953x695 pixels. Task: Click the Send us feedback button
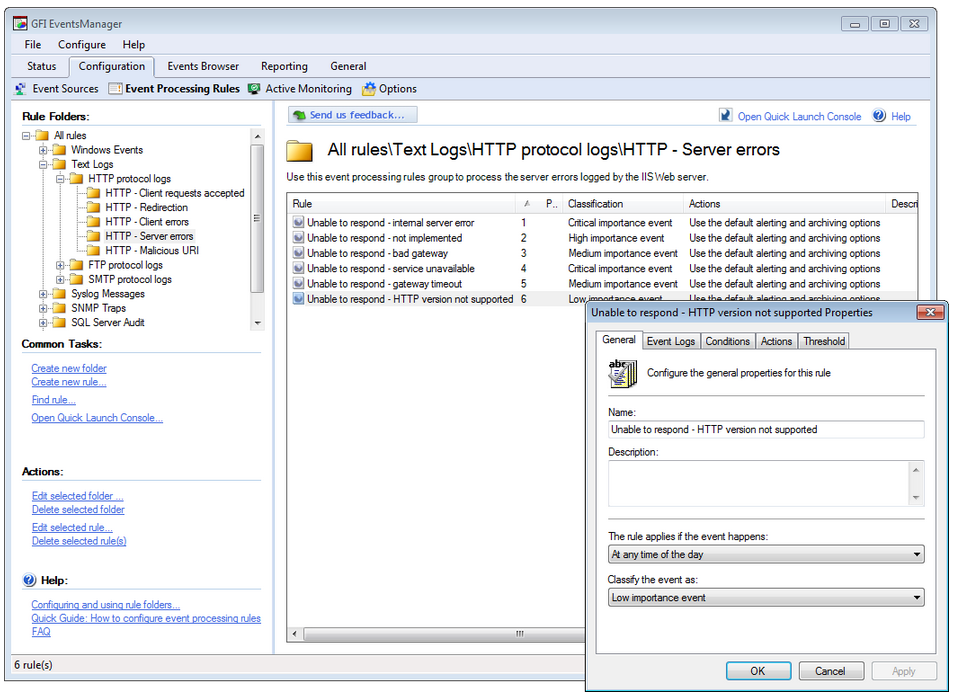pyautogui.click(x=353, y=115)
